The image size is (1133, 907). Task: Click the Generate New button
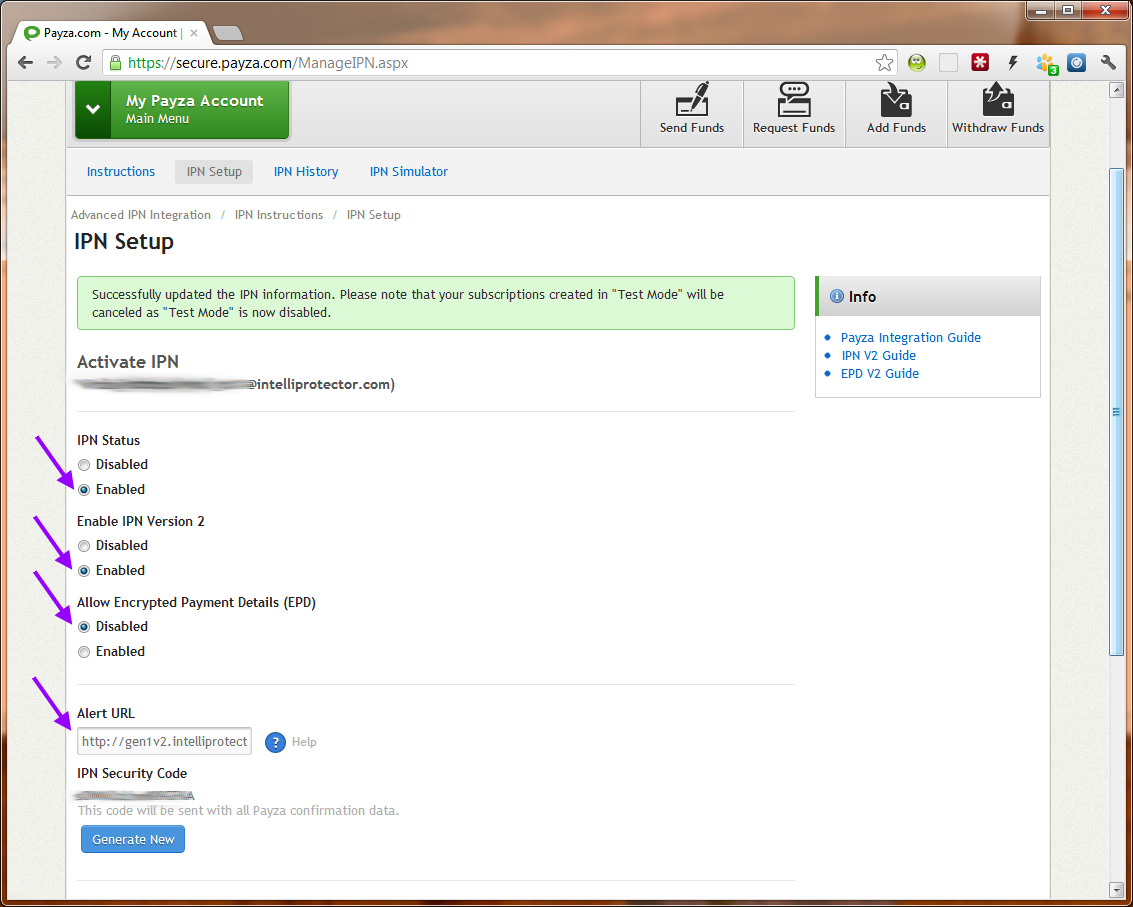pos(133,840)
